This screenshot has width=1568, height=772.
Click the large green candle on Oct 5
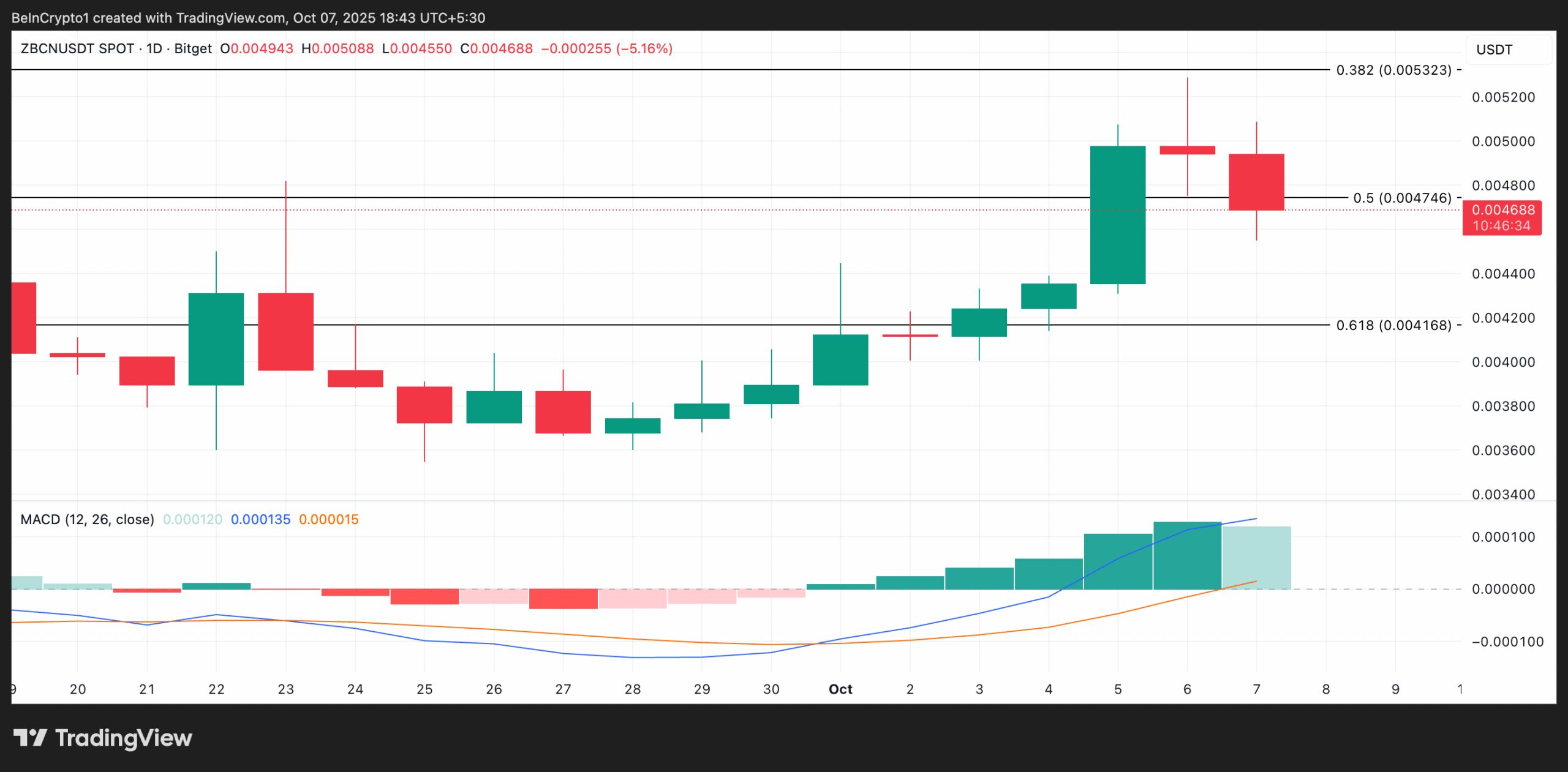click(x=1117, y=214)
